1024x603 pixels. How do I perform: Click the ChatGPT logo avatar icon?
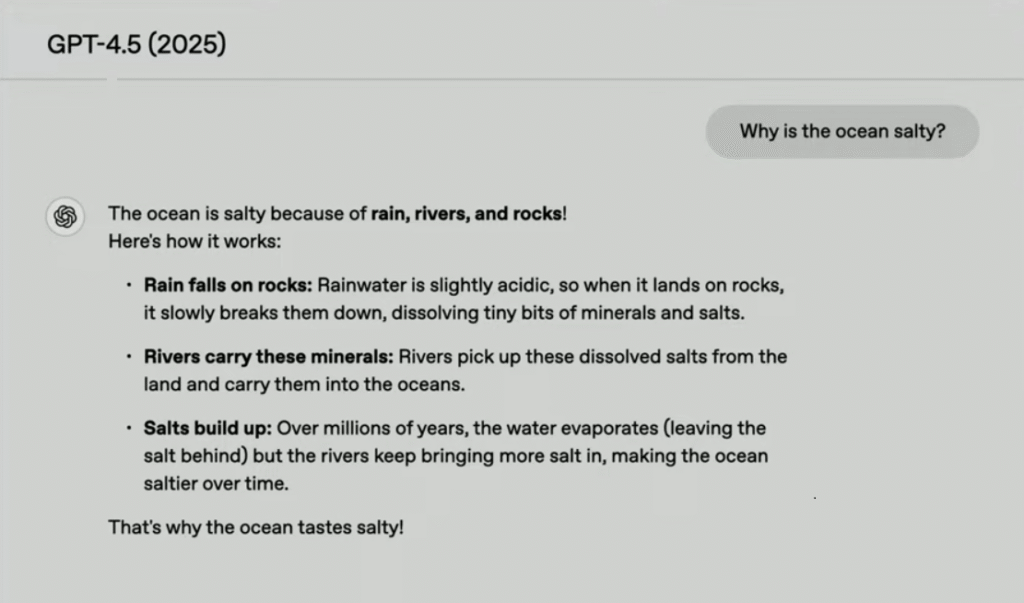click(x=65, y=216)
